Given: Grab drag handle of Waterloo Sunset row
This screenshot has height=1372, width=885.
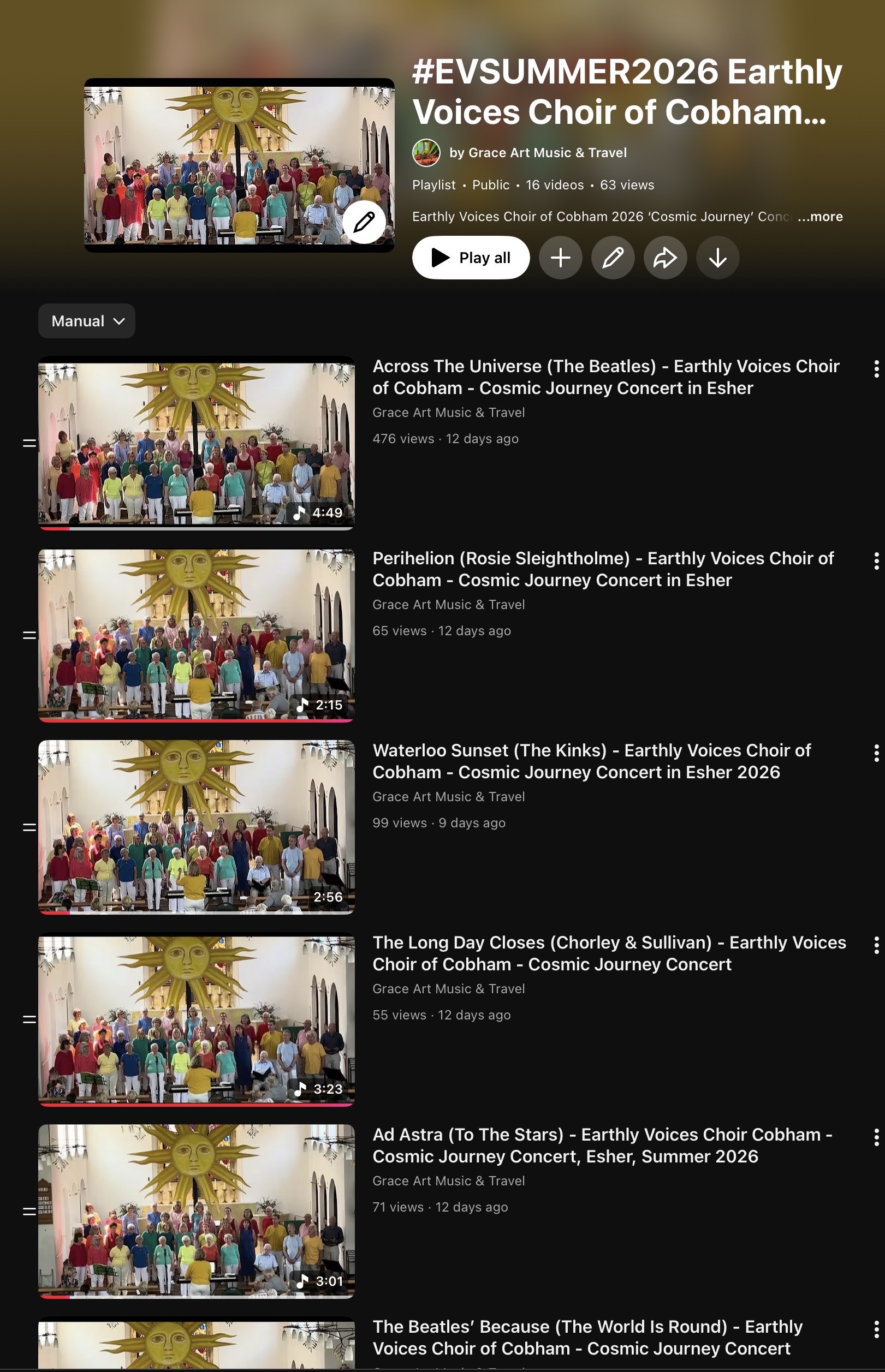Looking at the screenshot, I should click(x=29, y=827).
